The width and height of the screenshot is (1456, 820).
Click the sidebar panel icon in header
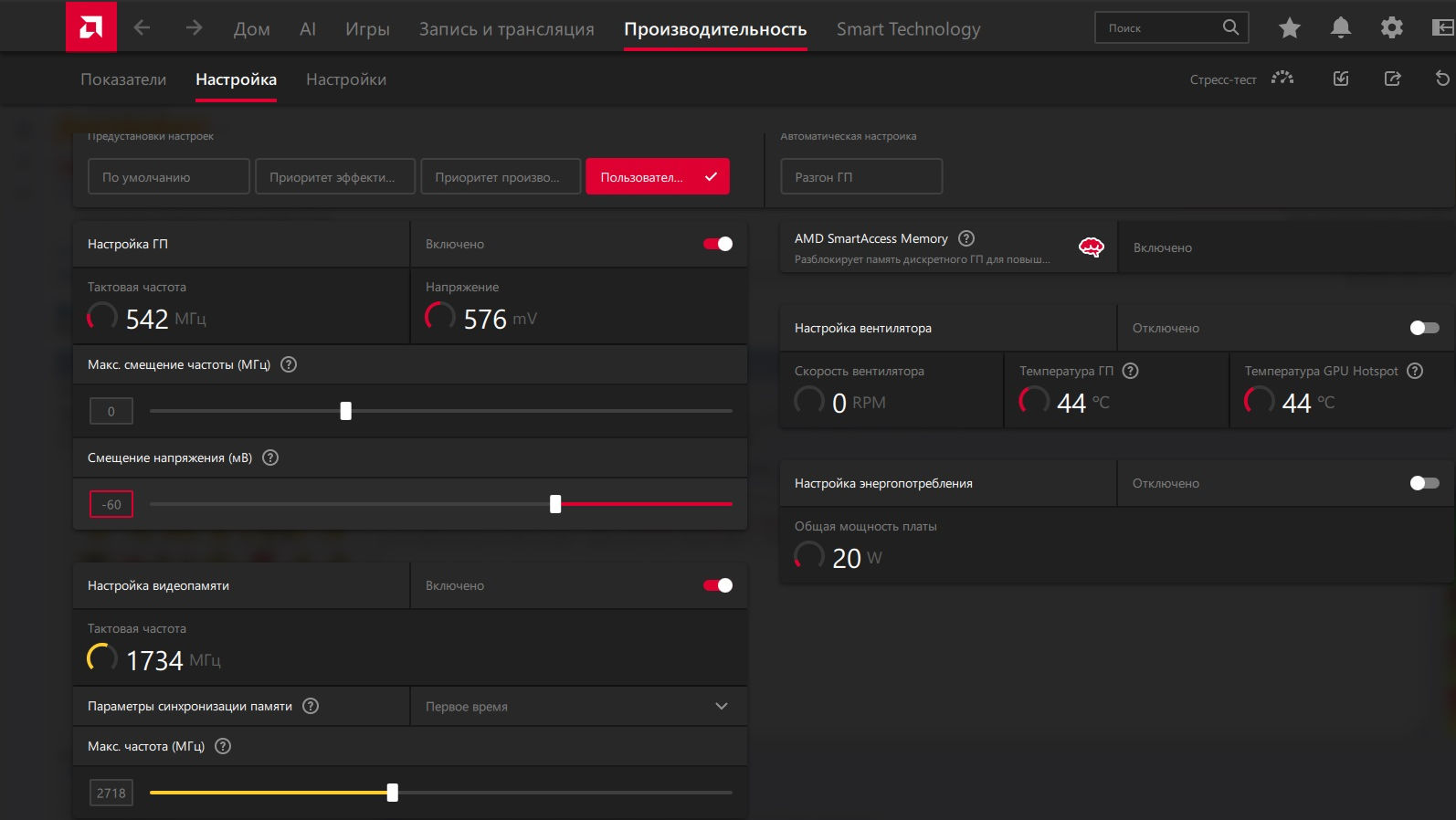click(x=1443, y=28)
